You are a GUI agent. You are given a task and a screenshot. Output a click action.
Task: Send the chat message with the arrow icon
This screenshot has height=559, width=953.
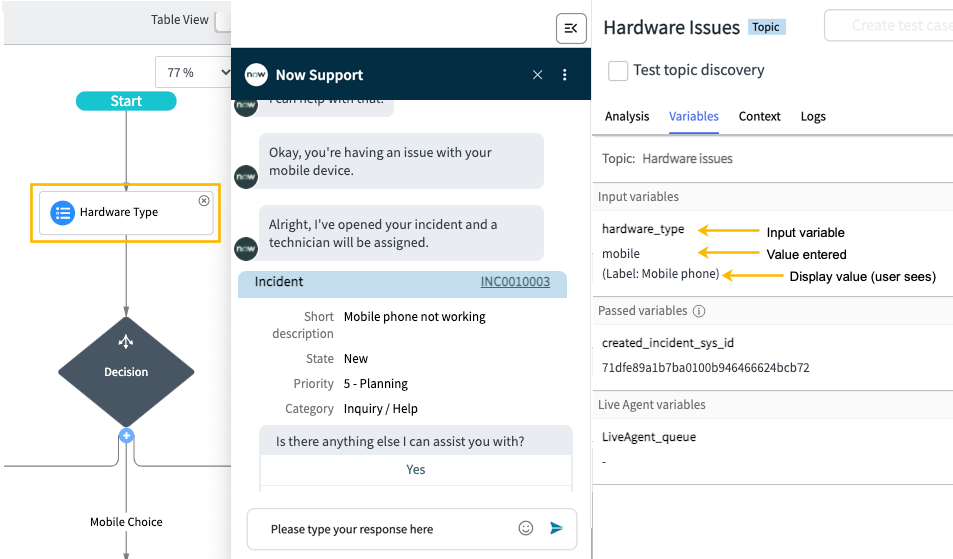pyautogui.click(x=556, y=528)
